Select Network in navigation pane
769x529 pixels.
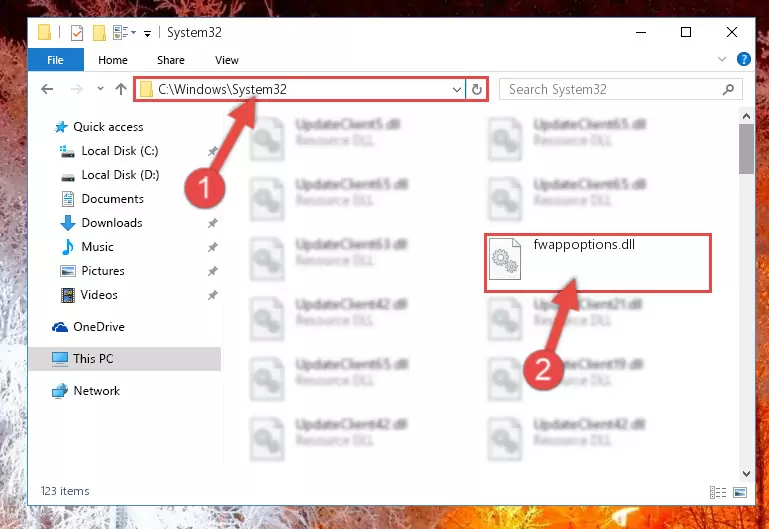[86, 391]
